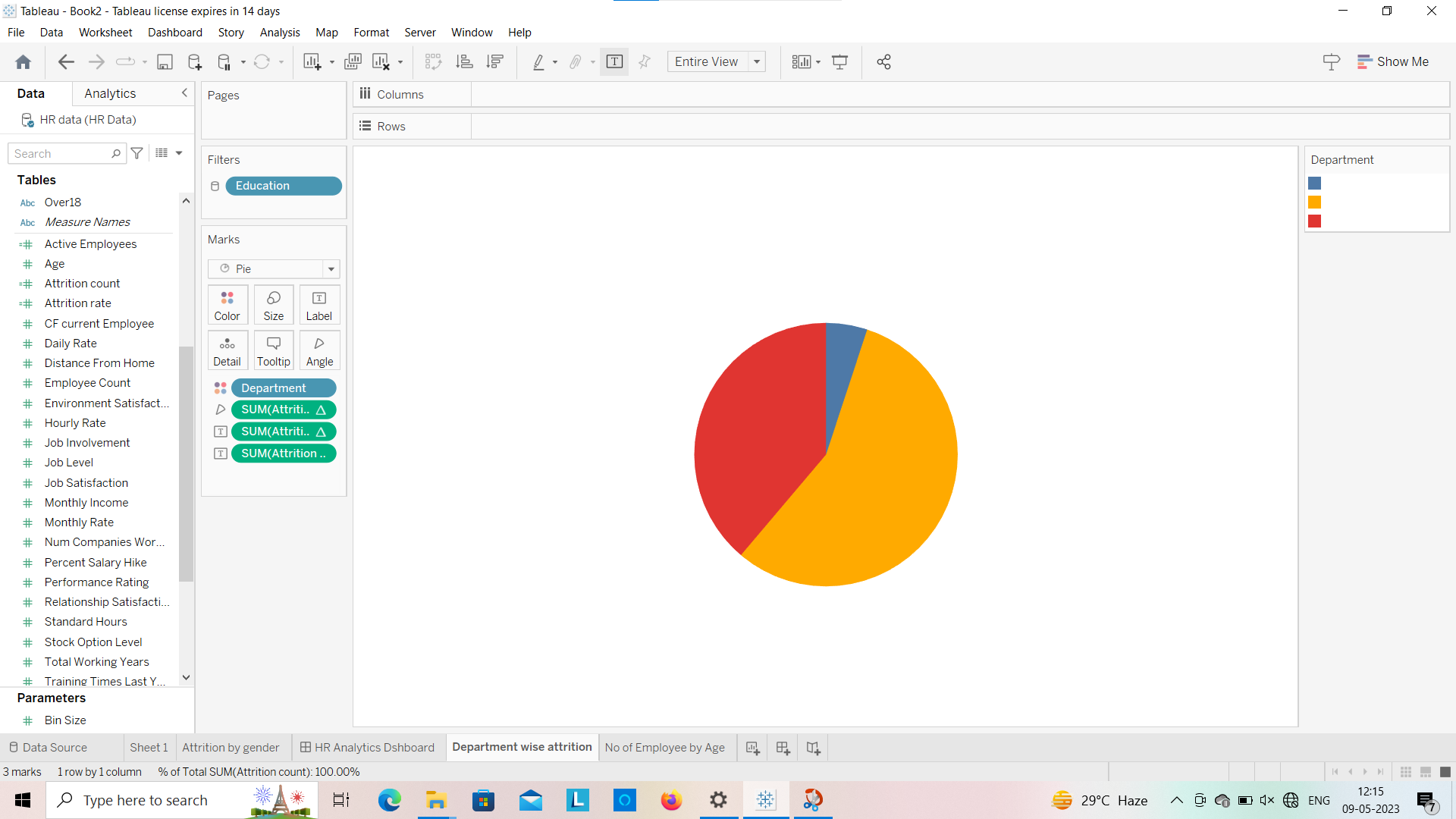Add a new story tab icon
Screen dimensions: 1456x819
[x=813, y=748]
